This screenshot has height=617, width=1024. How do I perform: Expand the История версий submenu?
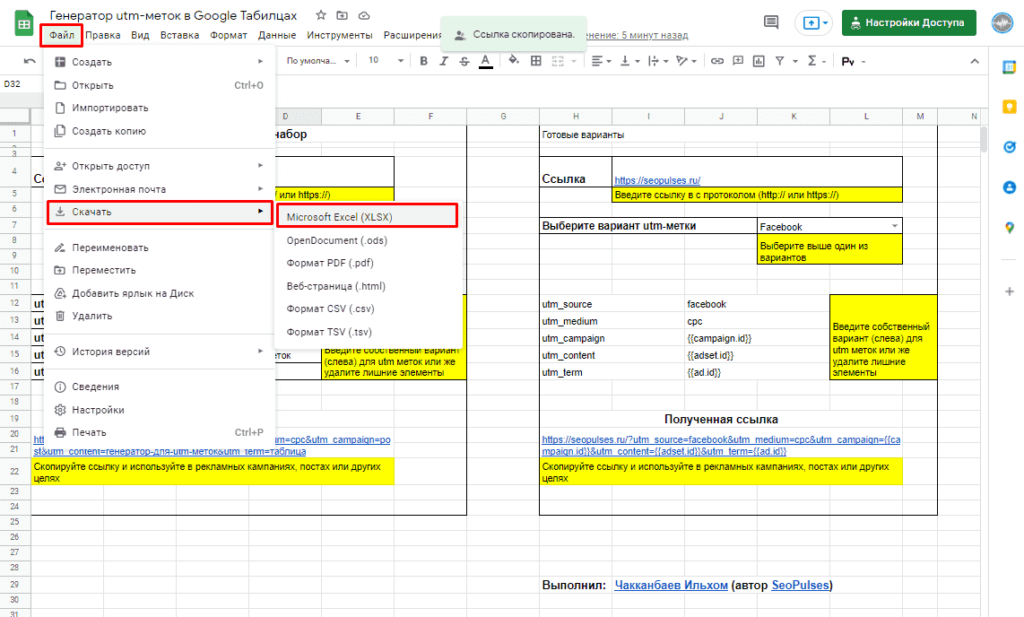click(x=159, y=351)
